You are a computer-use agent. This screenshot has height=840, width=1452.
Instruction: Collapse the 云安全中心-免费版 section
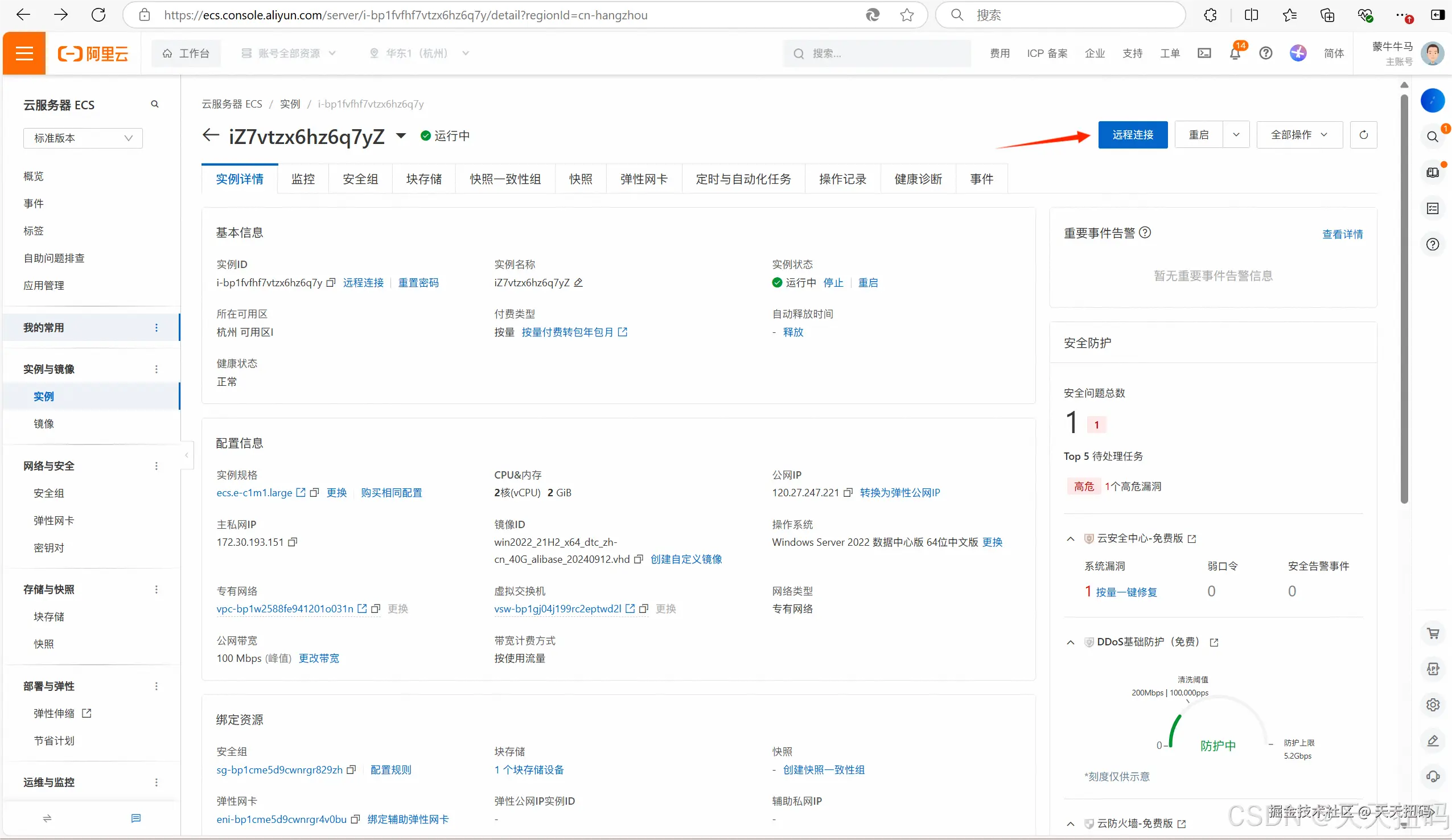(1071, 539)
